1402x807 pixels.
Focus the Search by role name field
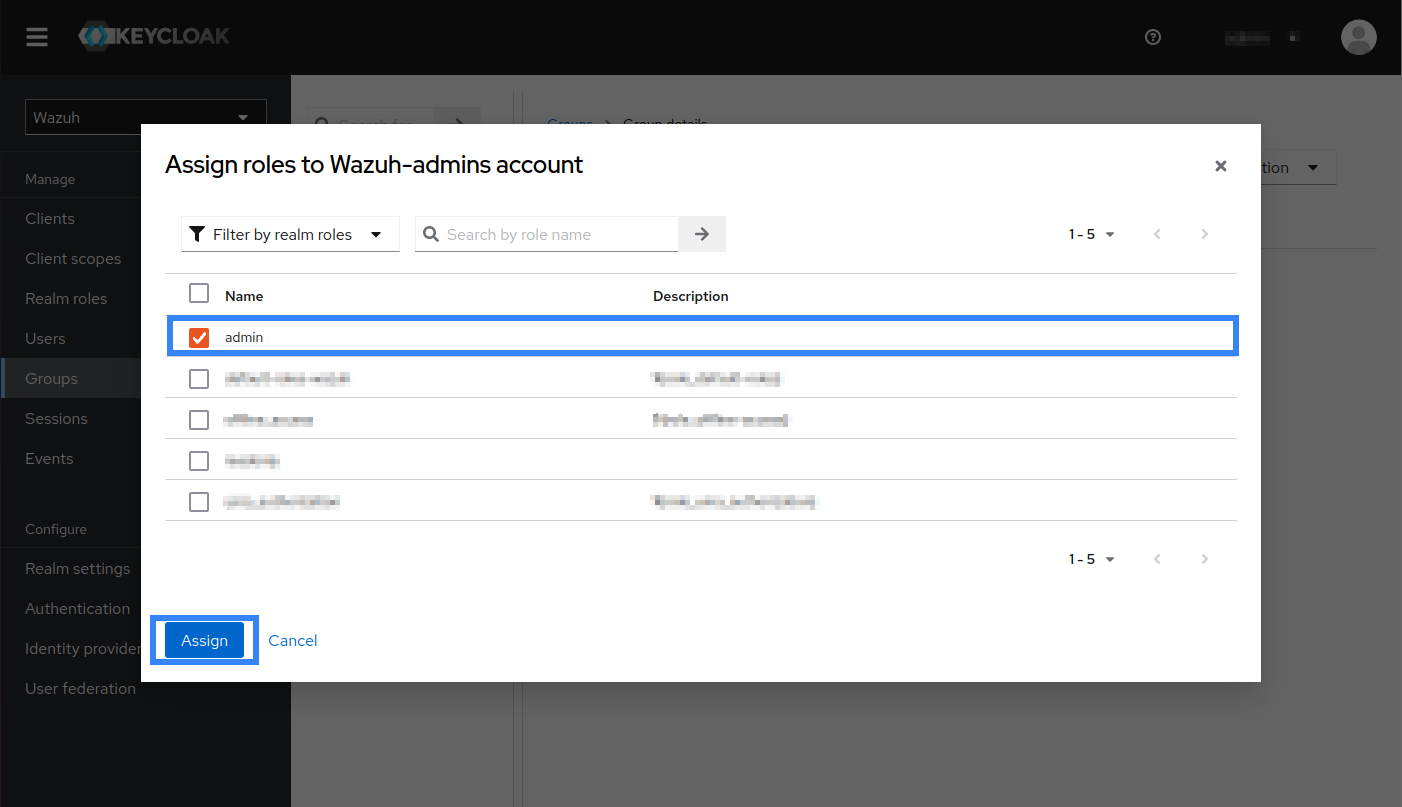[547, 234]
